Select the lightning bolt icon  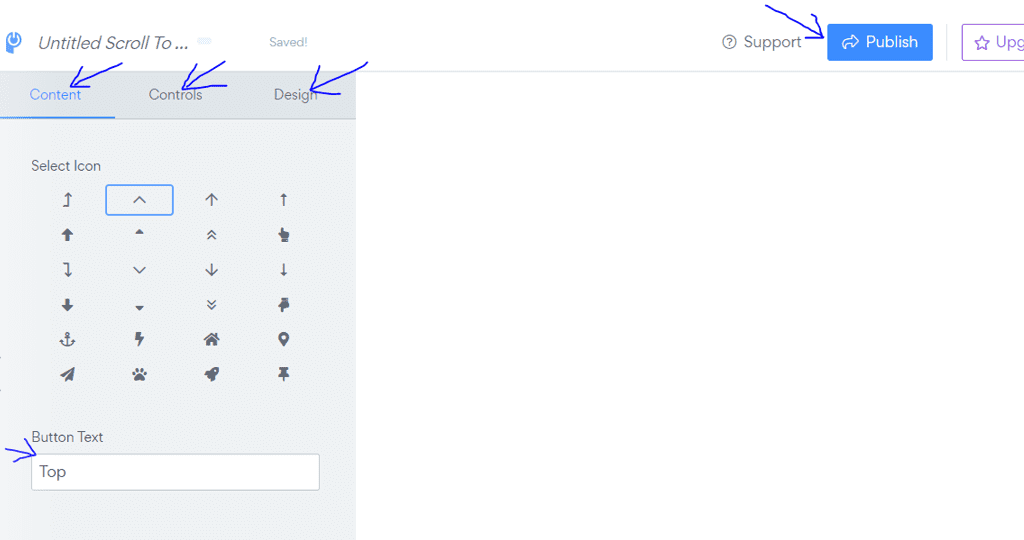139,340
